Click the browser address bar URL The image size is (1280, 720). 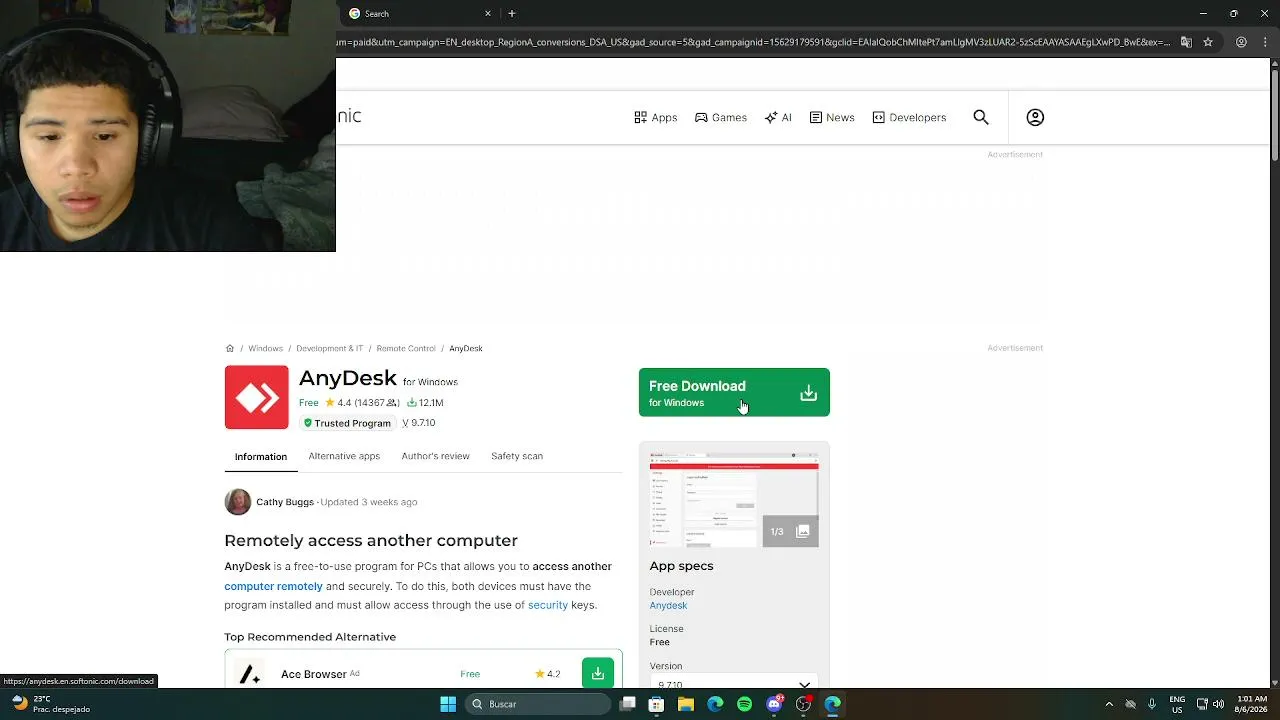click(x=753, y=42)
